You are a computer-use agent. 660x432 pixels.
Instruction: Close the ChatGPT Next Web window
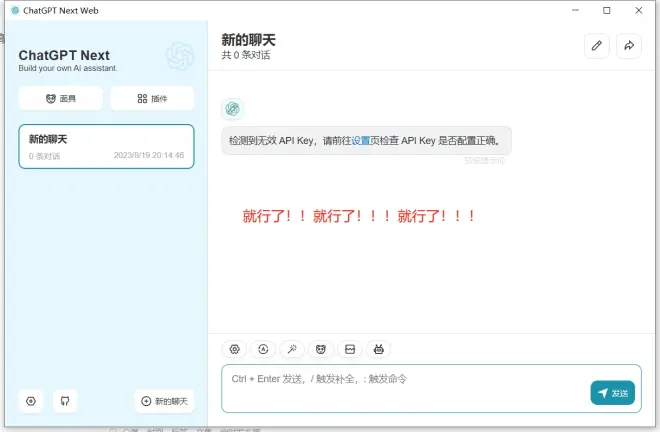point(639,10)
